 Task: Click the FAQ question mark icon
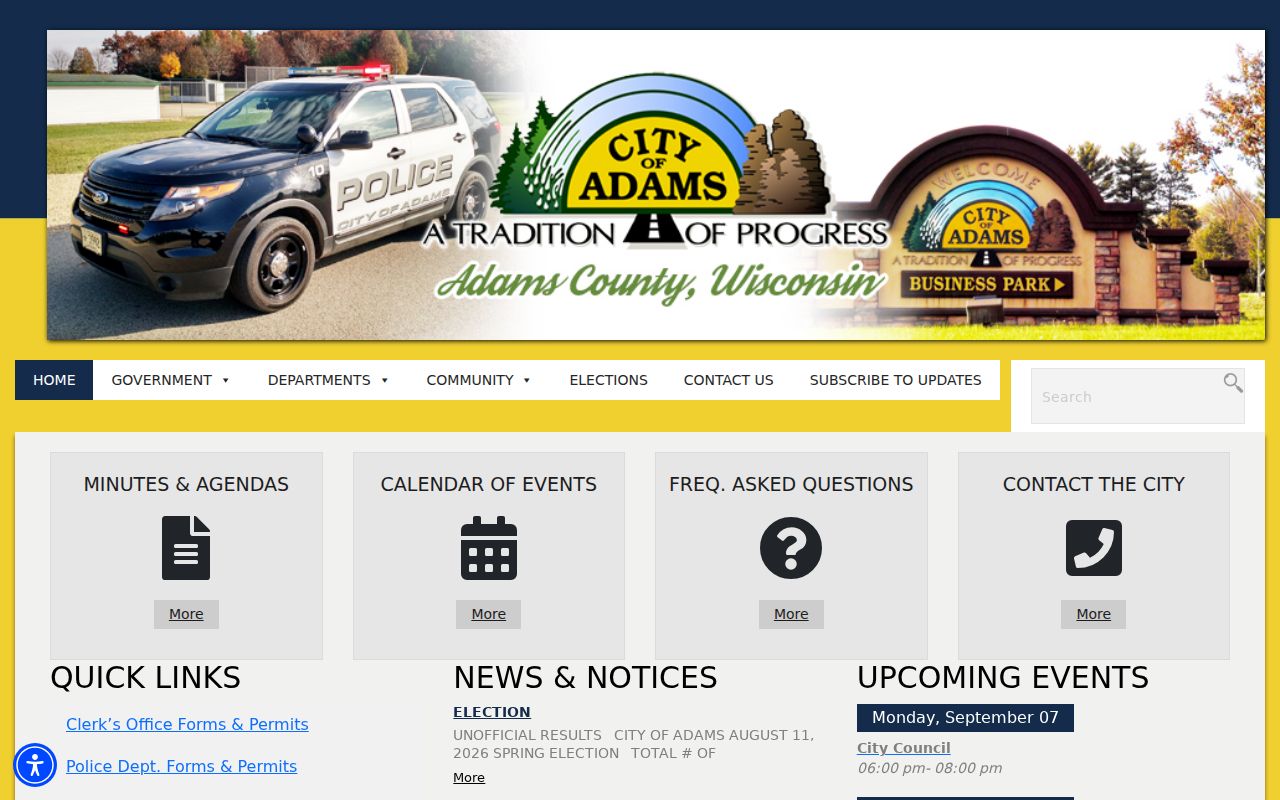[x=791, y=548]
